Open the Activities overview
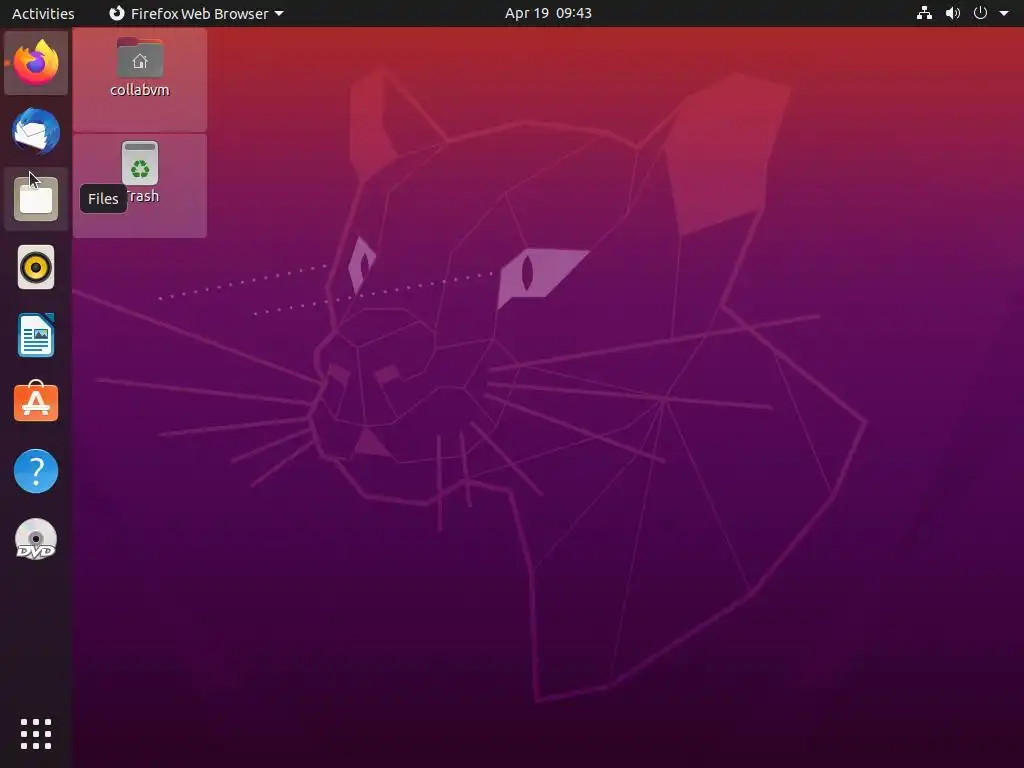 click(x=43, y=13)
